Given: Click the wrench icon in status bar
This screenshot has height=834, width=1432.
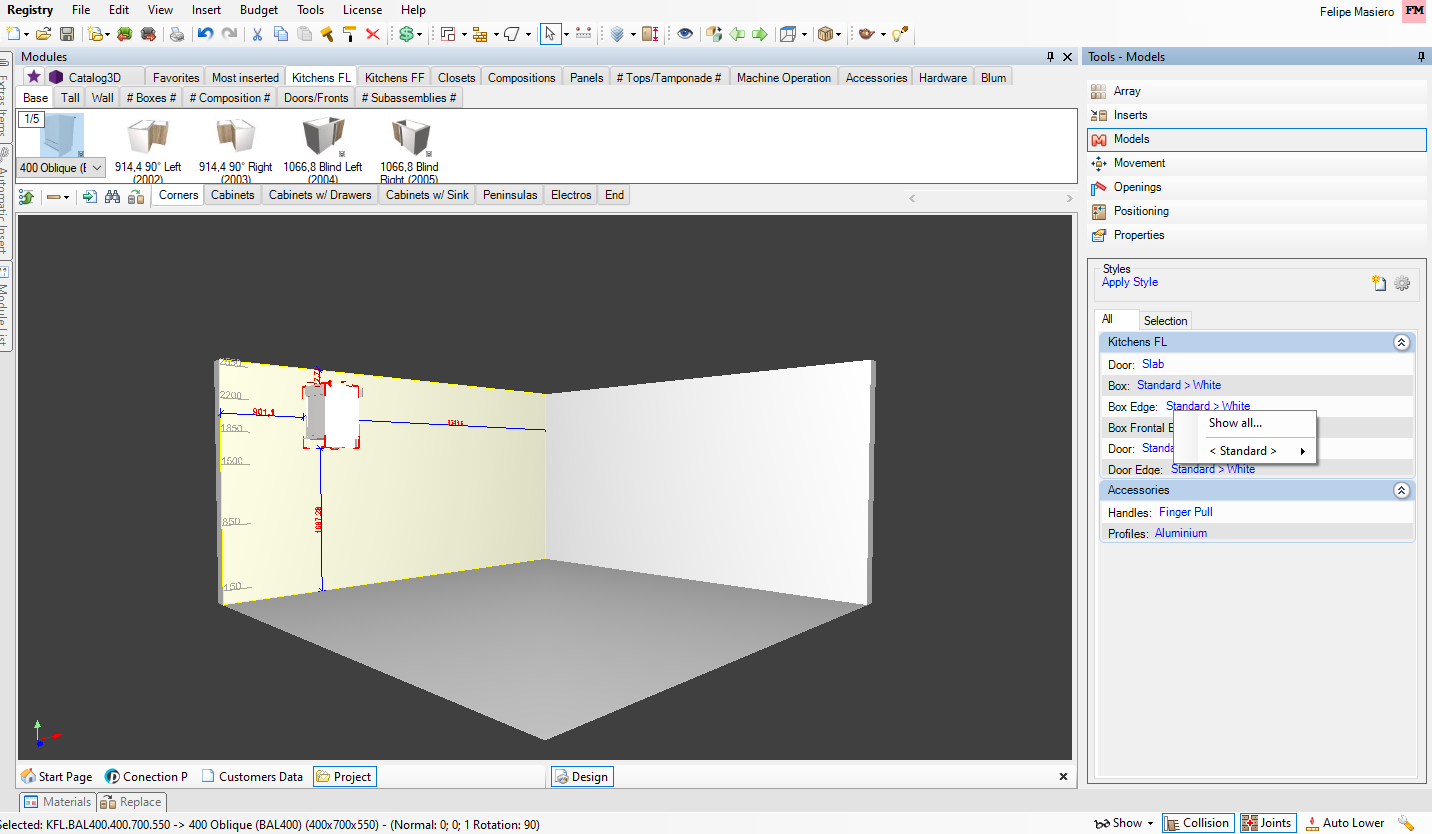Looking at the screenshot, I should click(x=1406, y=823).
